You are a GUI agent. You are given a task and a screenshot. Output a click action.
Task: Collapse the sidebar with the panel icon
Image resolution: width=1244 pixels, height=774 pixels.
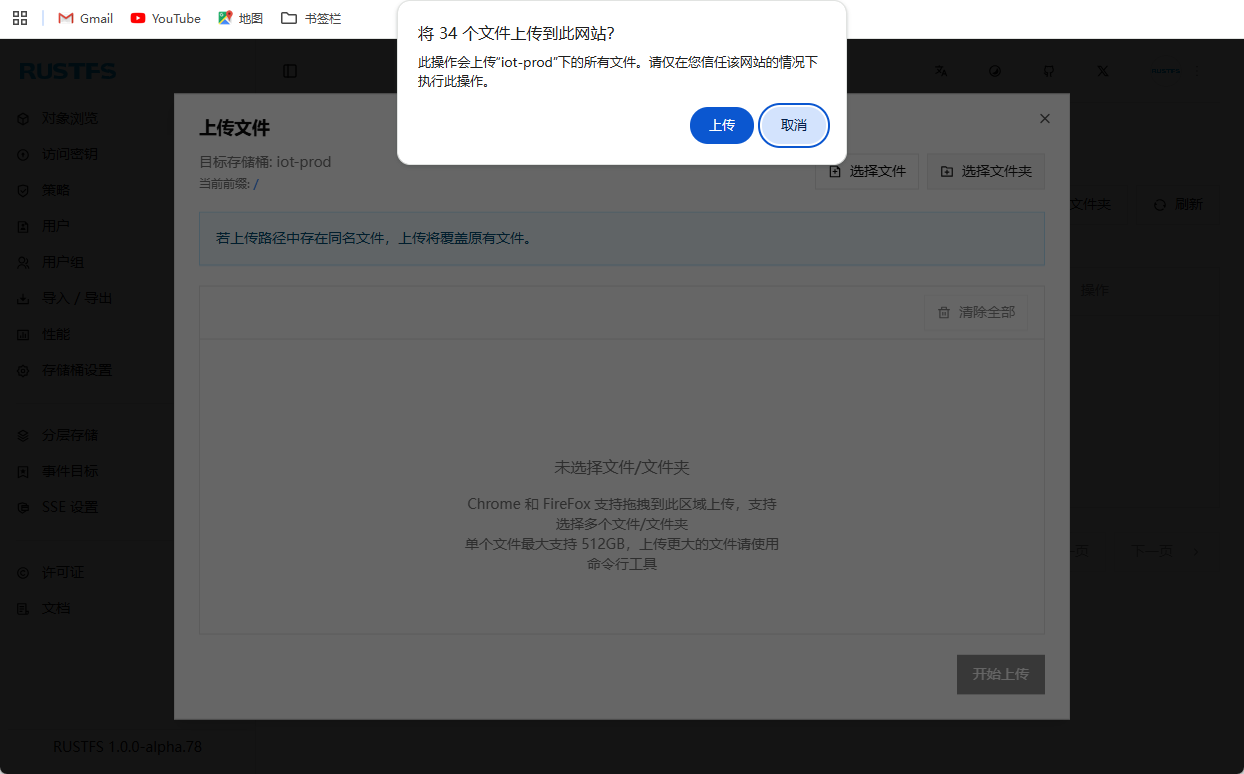pyautogui.click(x=290, y=71)
